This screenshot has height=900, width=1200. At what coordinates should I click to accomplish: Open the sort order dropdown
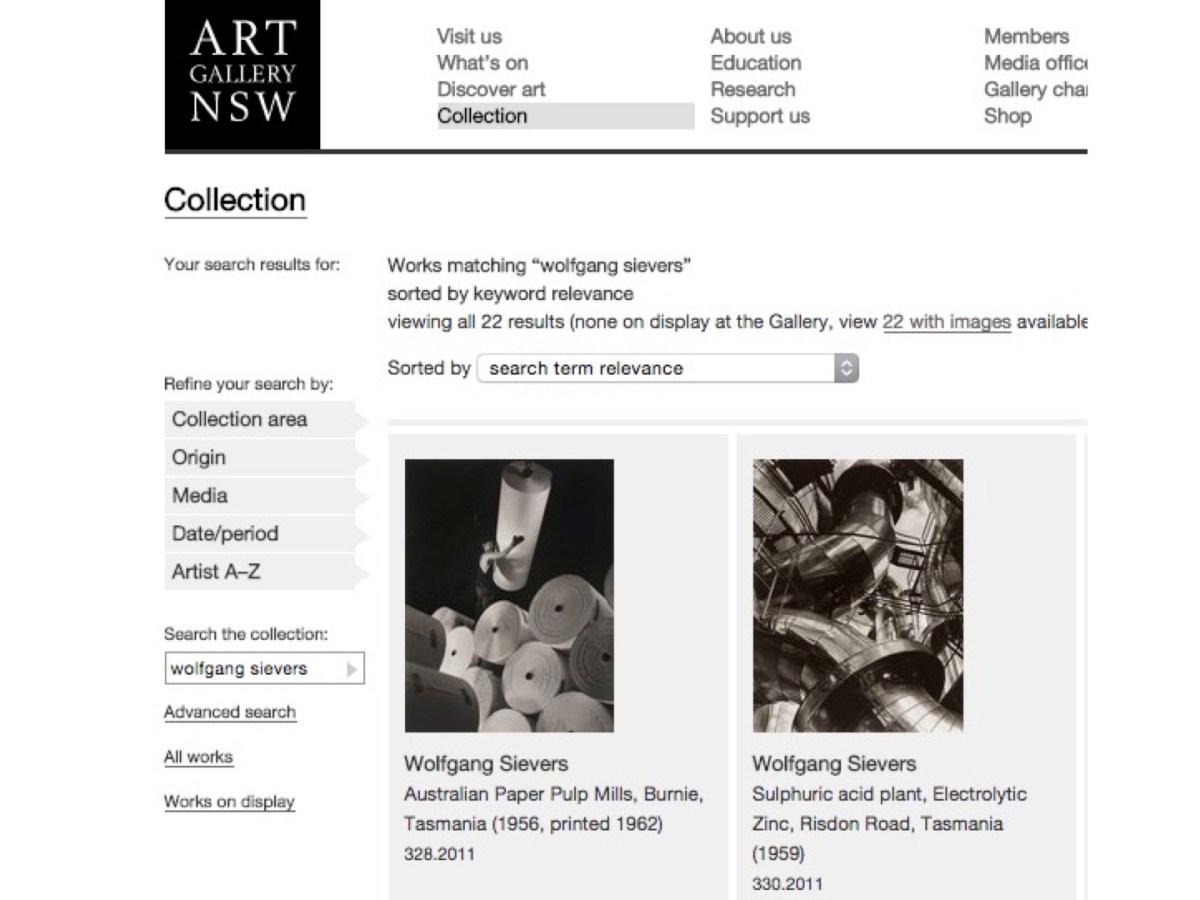[667, 368]
